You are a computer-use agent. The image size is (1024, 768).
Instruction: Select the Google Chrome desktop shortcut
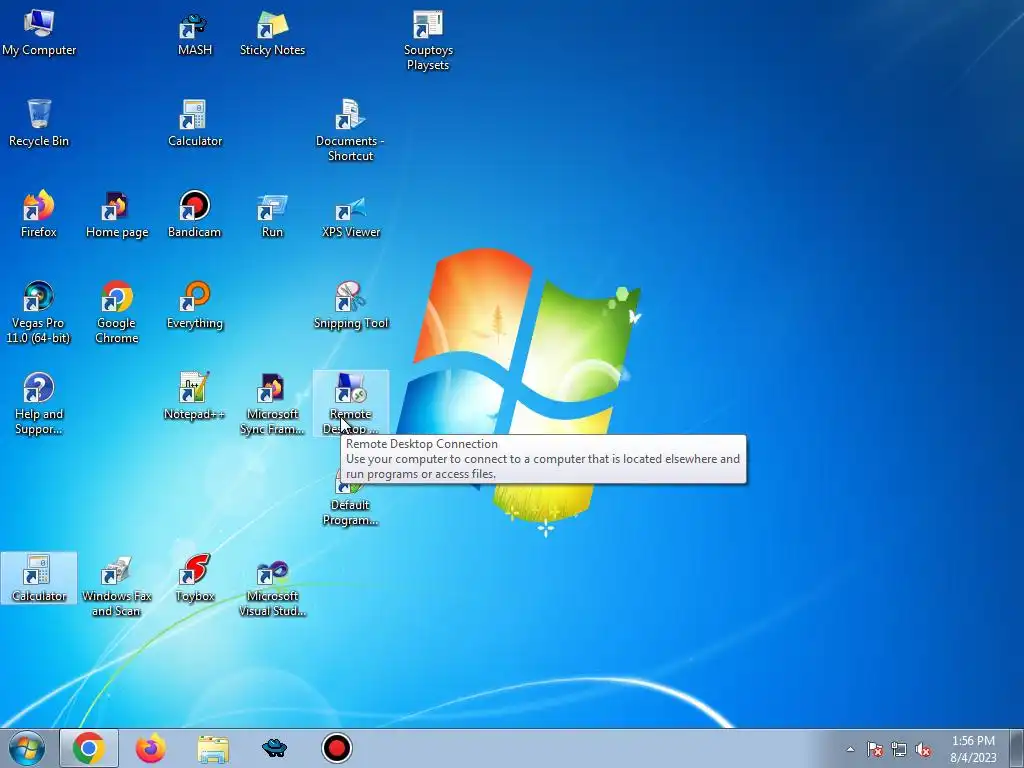point(117,312)
